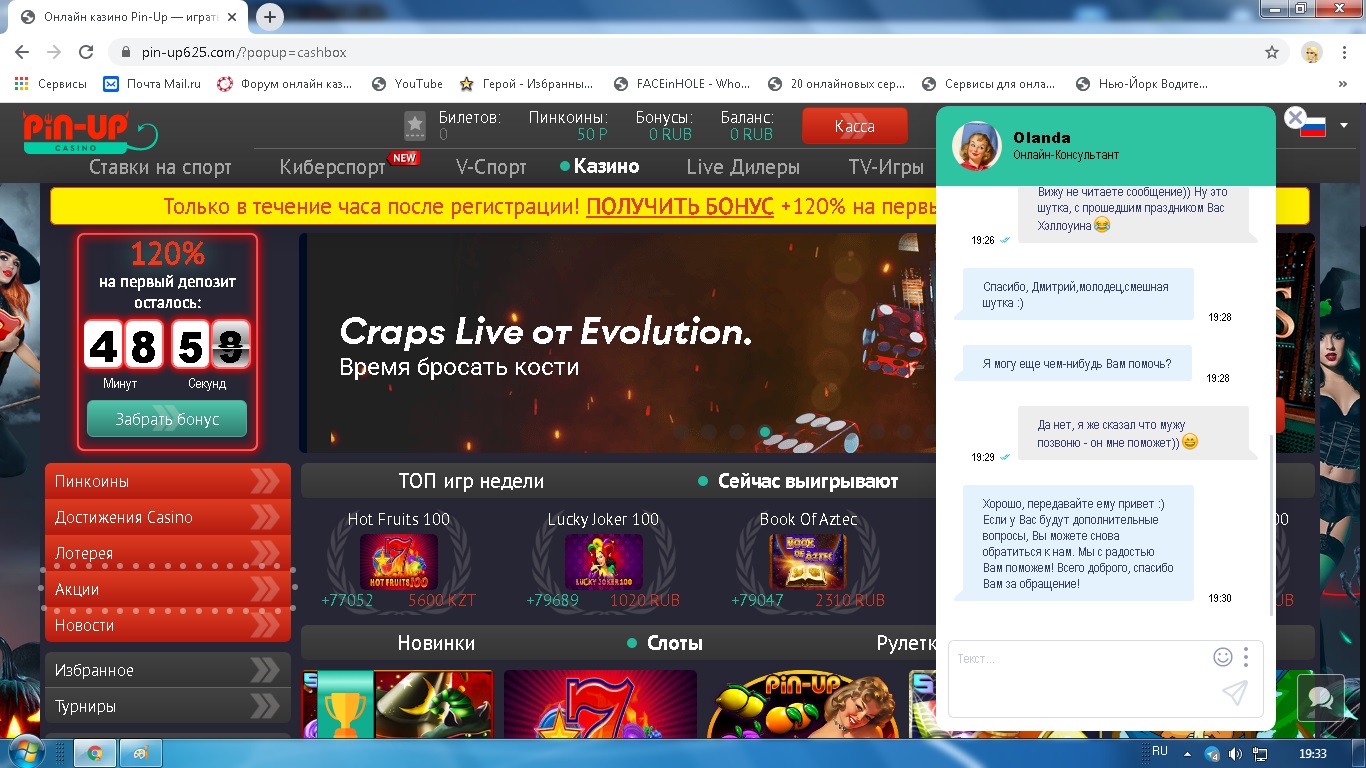Show hidden tray icons arrow
1366x768 pixels.
tap(1188, 753)
